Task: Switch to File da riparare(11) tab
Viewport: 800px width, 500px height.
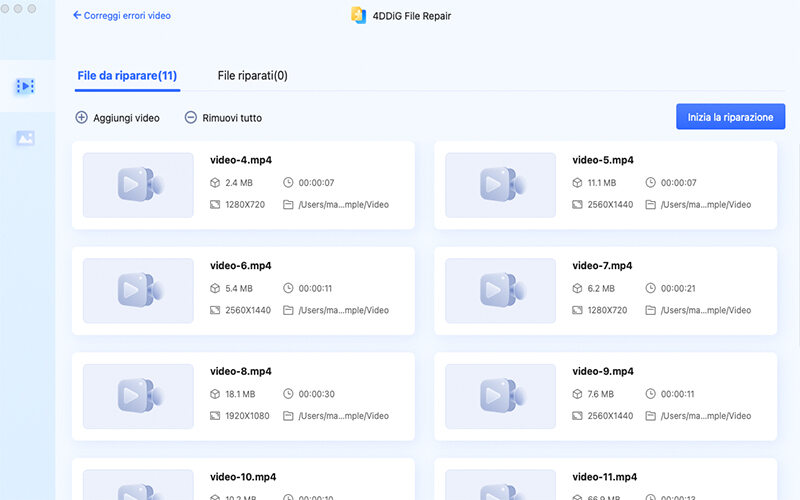Action: [x=127, y=76]
